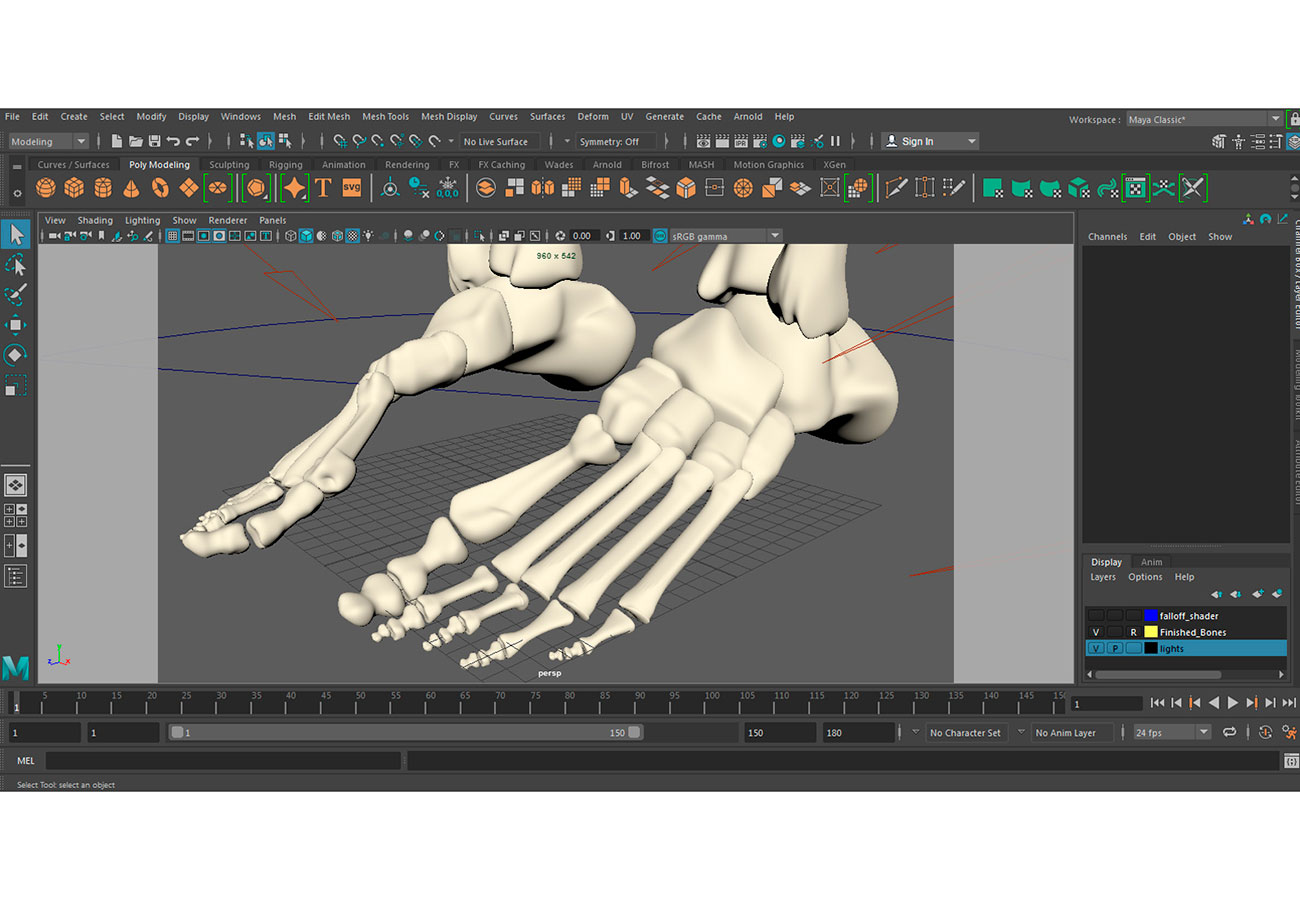Open the Mesh Tools menu

tap(385, 116)
